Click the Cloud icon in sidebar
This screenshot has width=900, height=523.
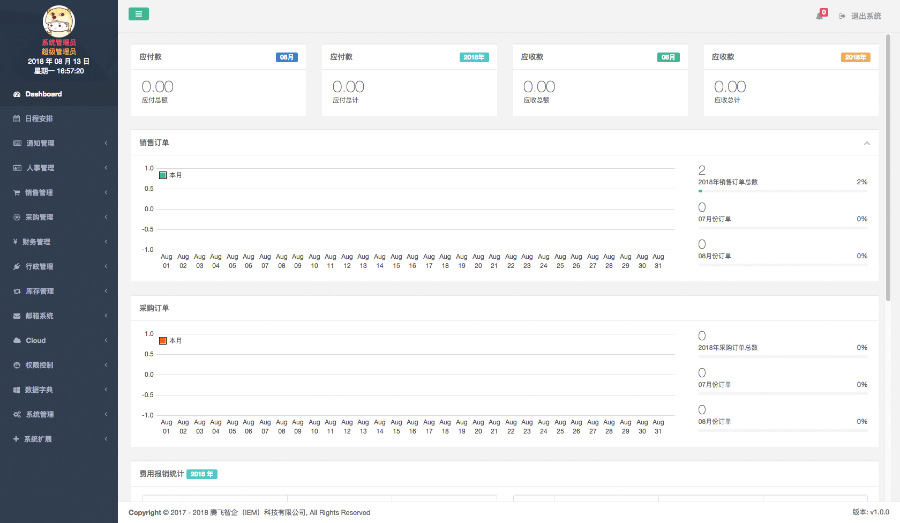(16, 340)
